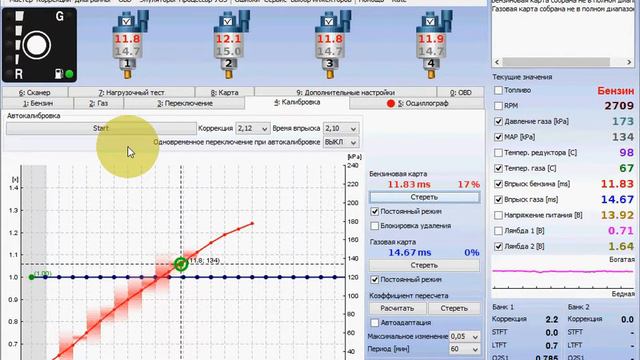Click Стереть under Газовая карта
Viewport: 640px width, 360px height.
tap(424, 265)
